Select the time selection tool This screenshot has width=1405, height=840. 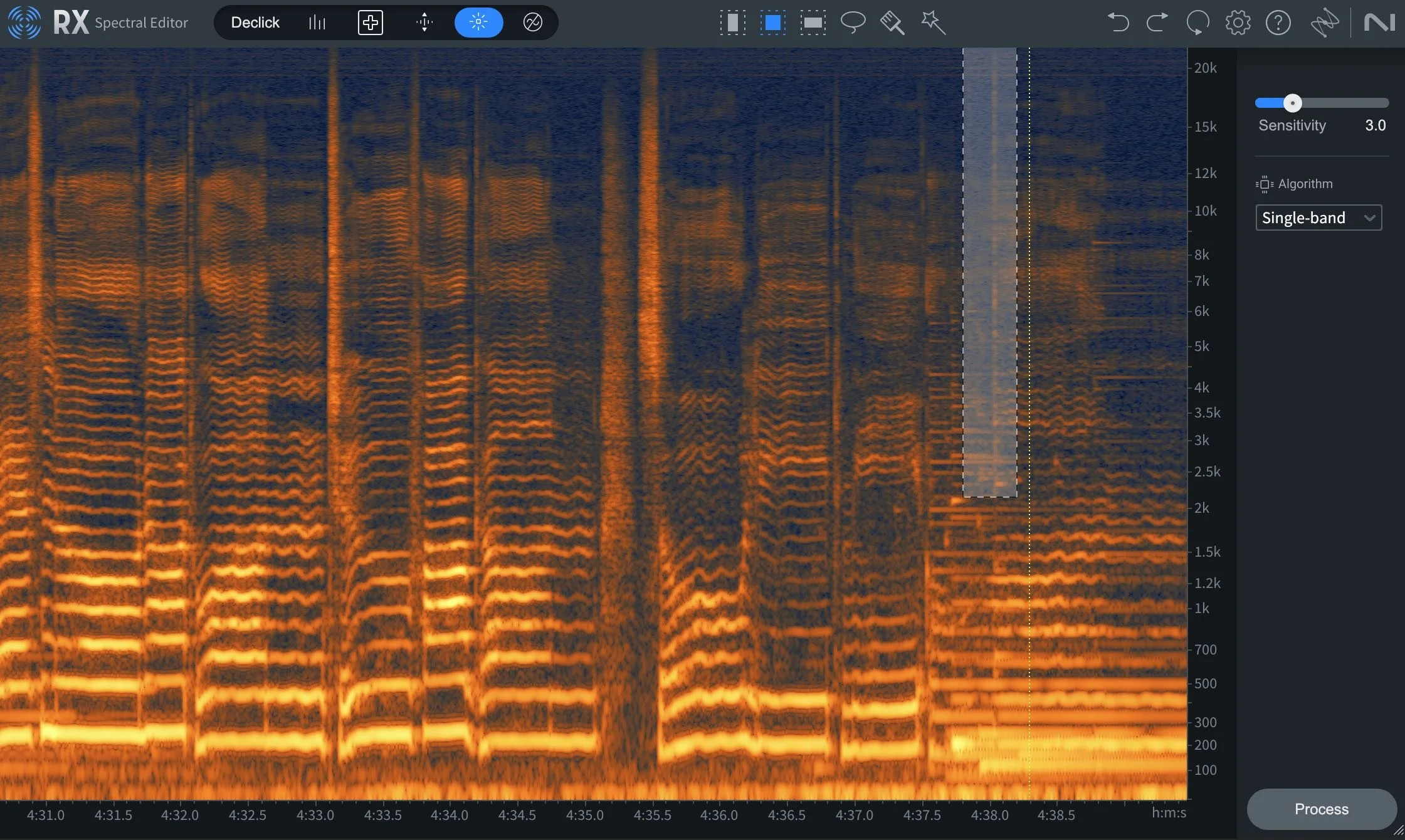732,23
